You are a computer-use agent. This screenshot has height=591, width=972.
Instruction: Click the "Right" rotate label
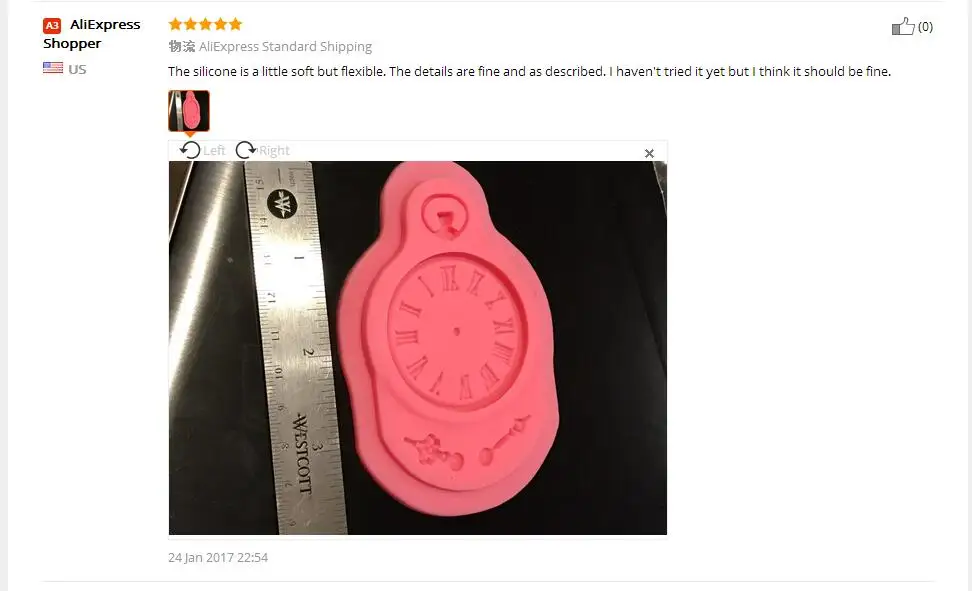point(274,151)
